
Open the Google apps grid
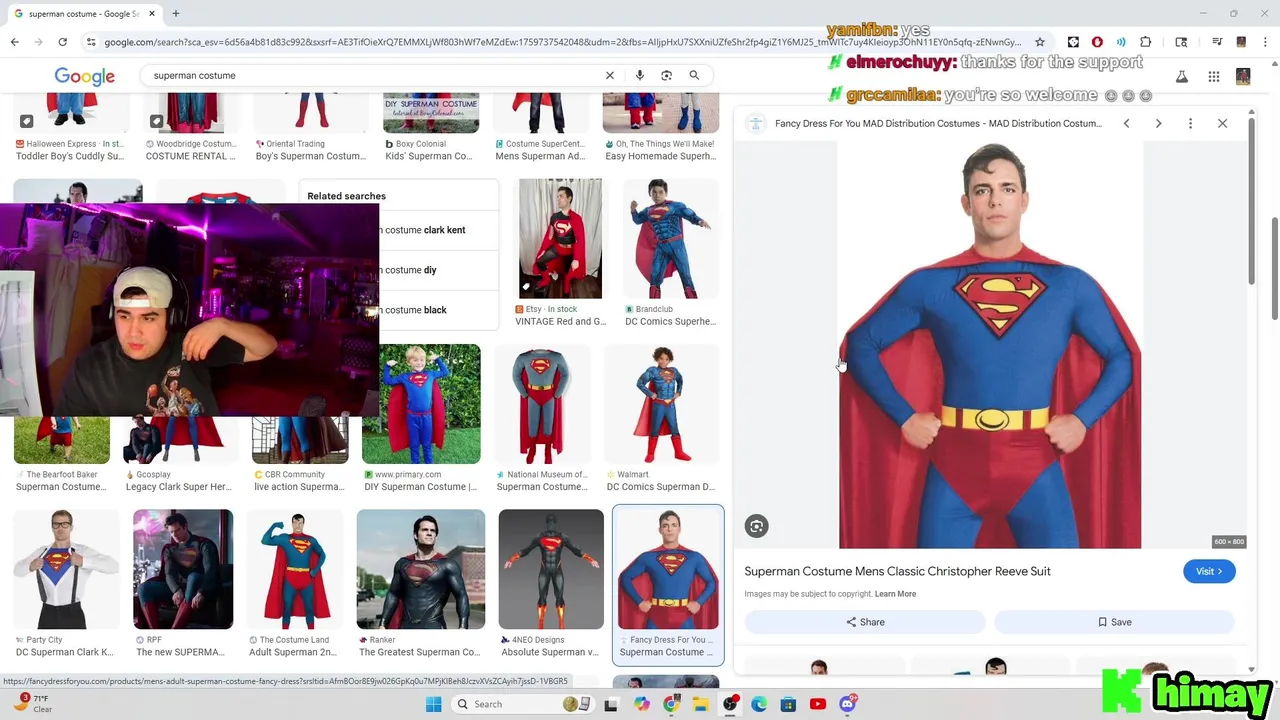1213,76
